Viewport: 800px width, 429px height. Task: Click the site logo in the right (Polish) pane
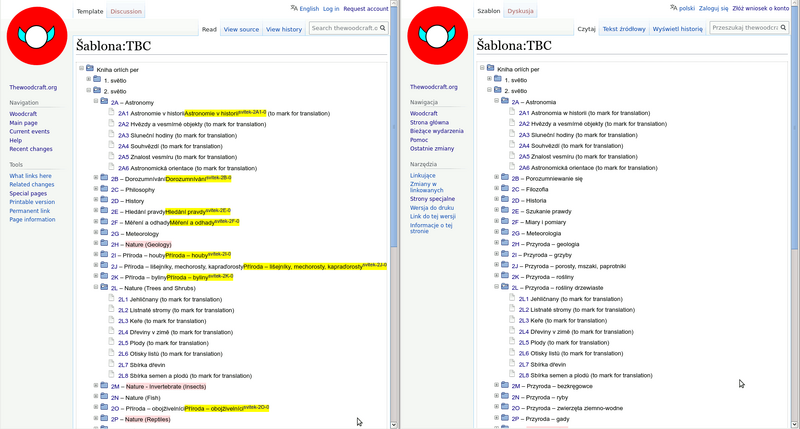point(437,35)
